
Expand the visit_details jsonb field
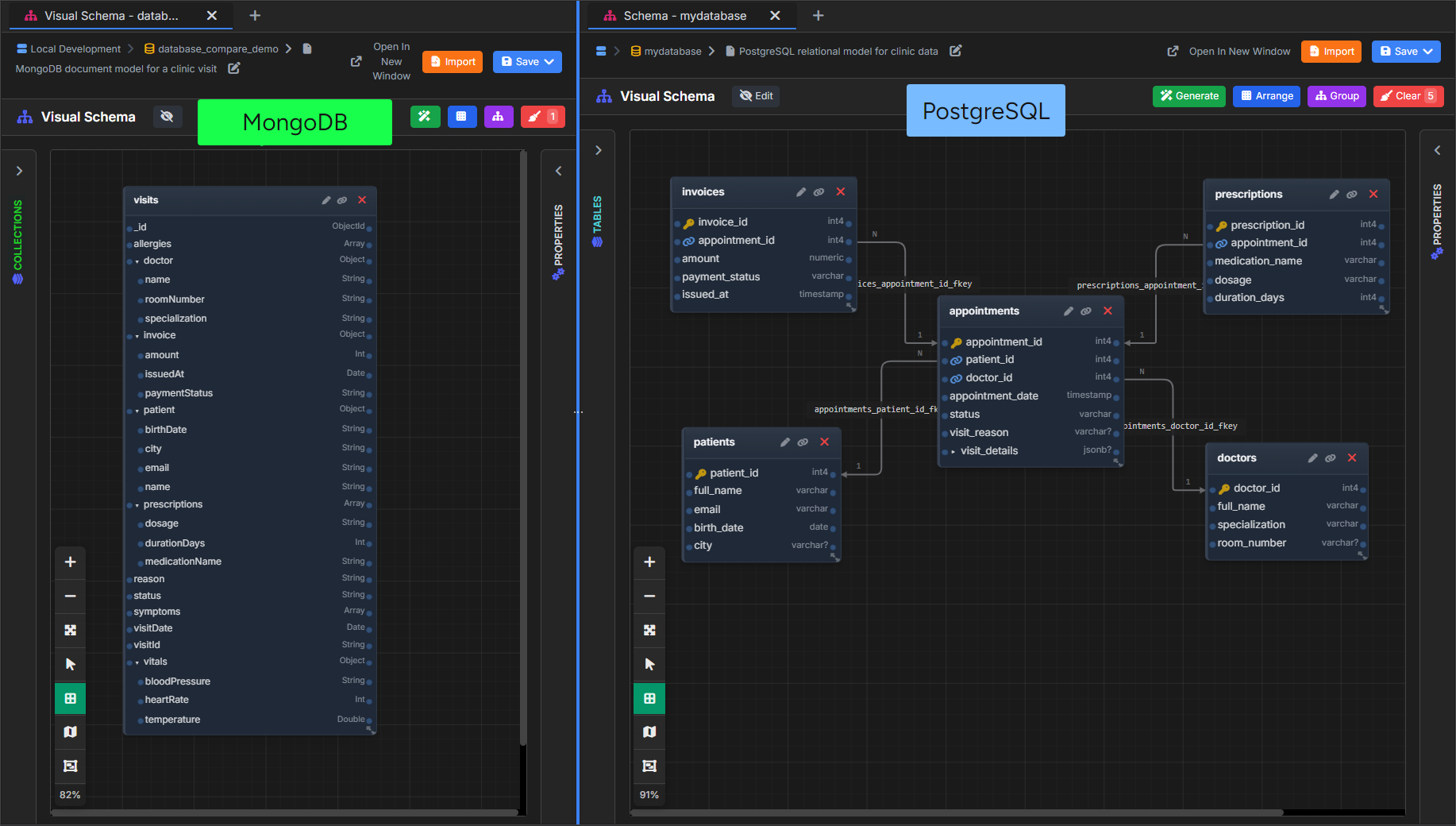coord(953,451)
